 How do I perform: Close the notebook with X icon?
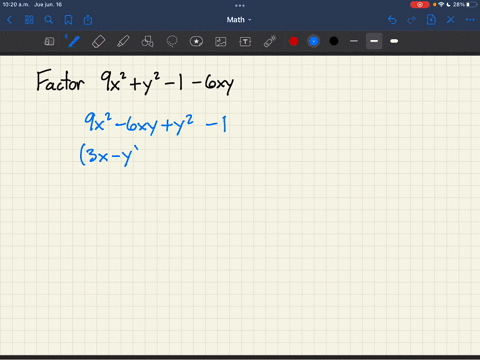(451, 20)
